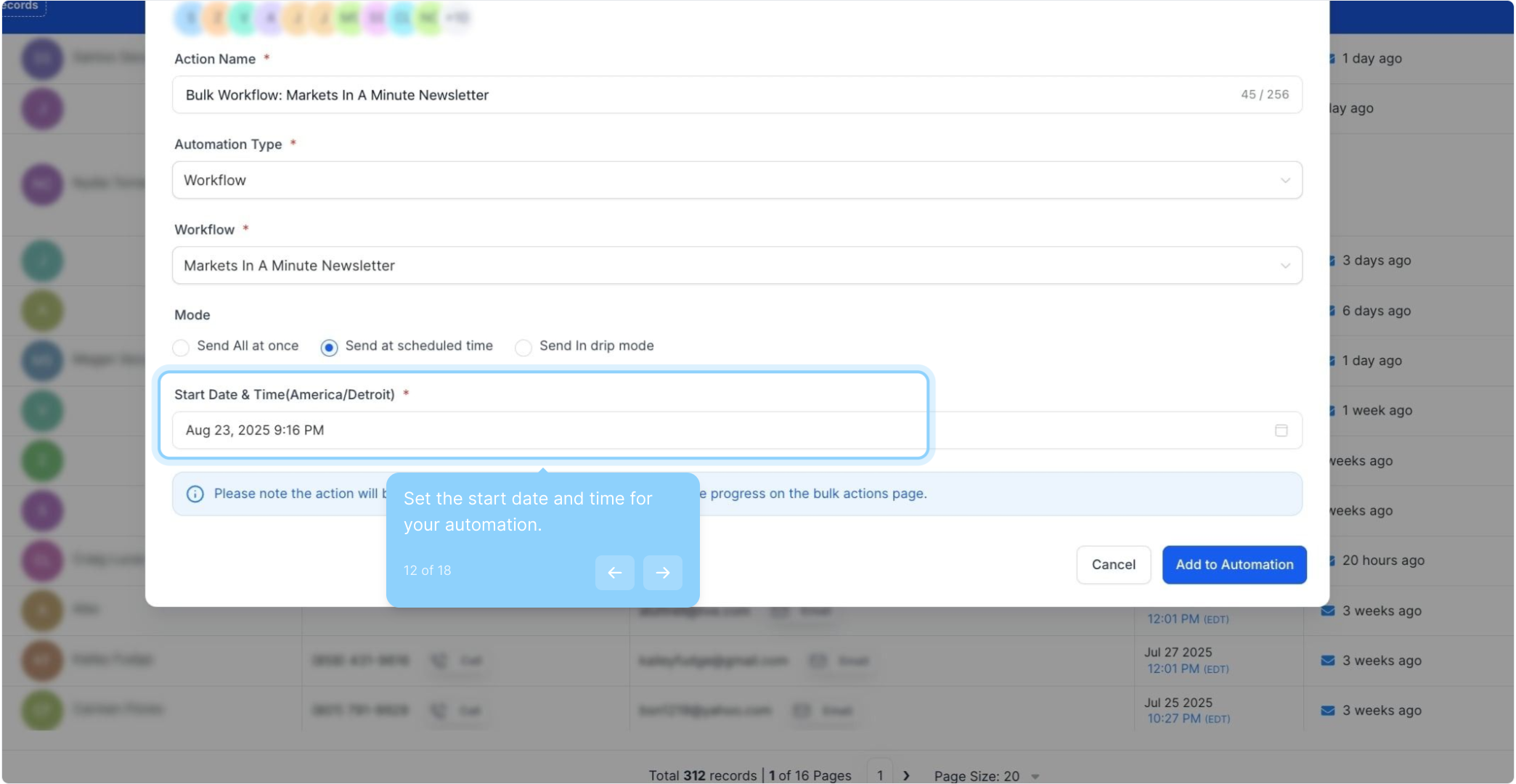Click envelope icon next to 20 hours ago
The height and width of the screenshot is (784, 1516).
coord(1332,560)
